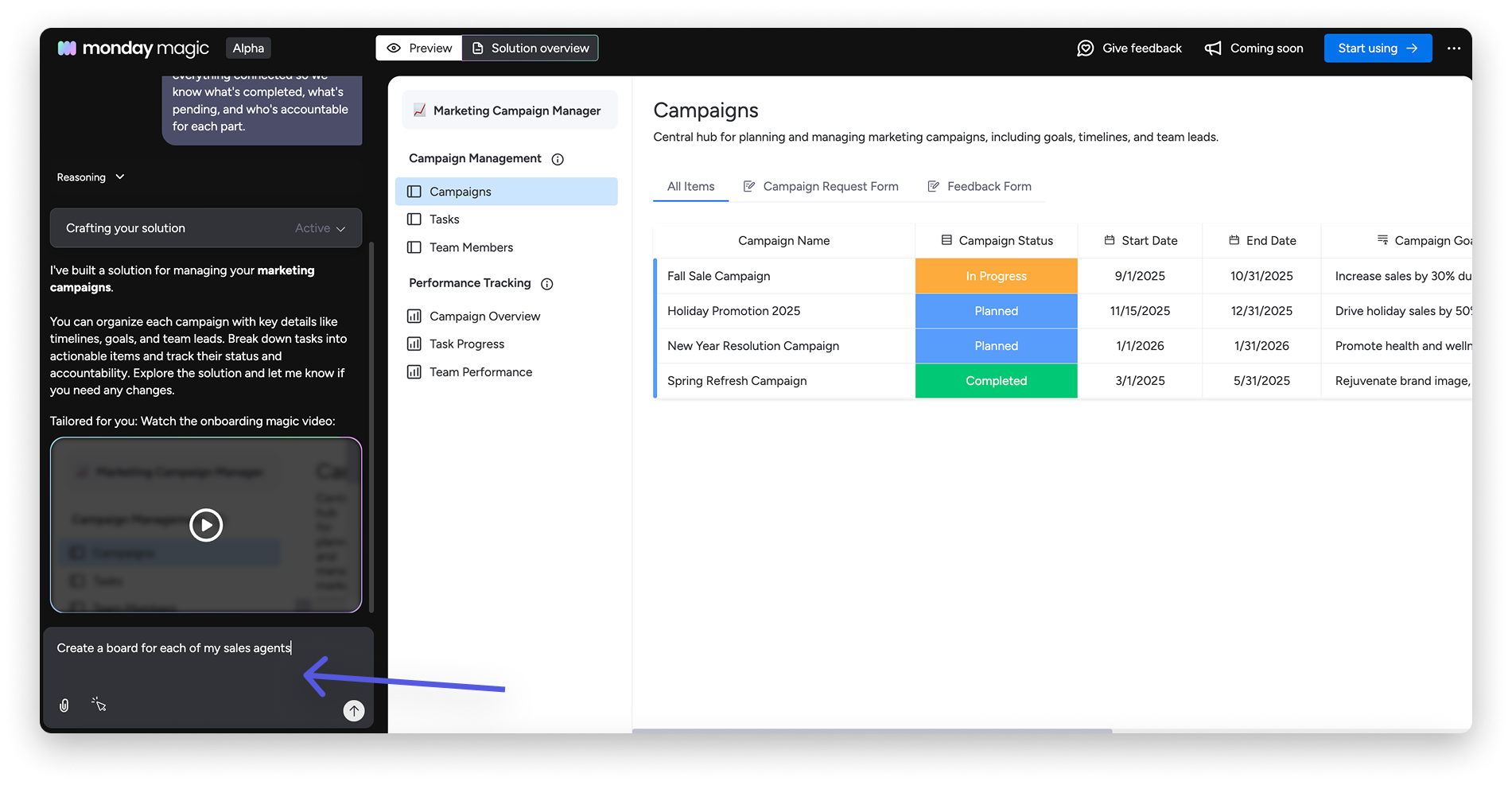Open the Team Members board

pyautogui.click(x=506, y=247)
